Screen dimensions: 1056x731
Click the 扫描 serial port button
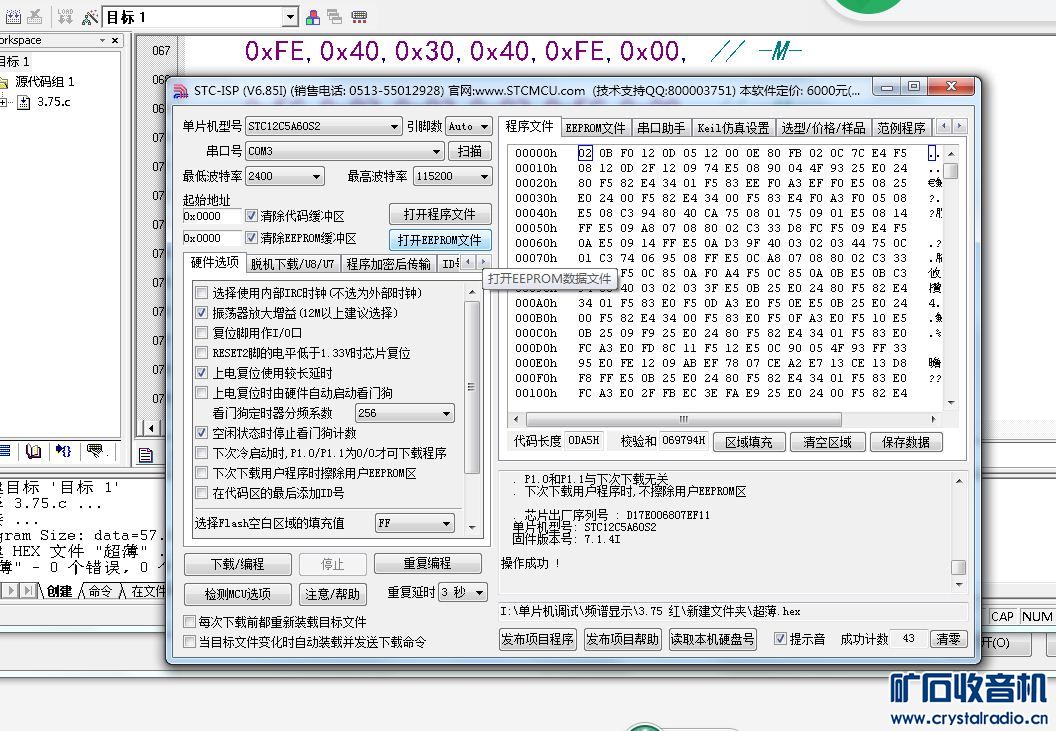(469, 151)
